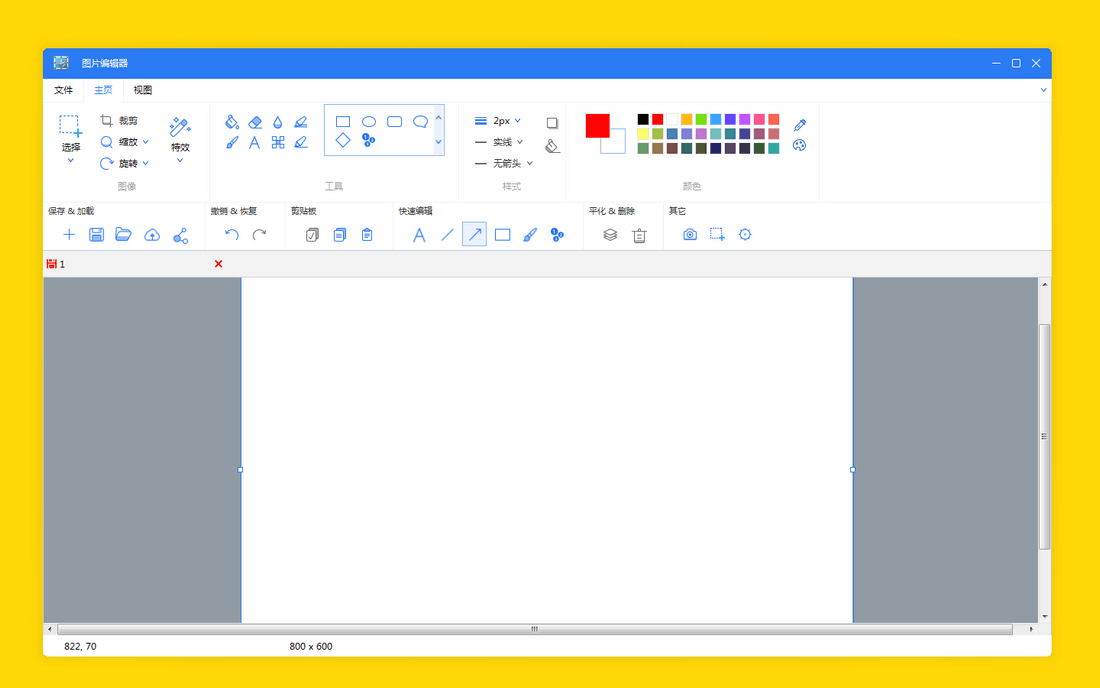Pick the black color swatch
Viewport: 1100px width, 688px height.
(x=643, y=119)
